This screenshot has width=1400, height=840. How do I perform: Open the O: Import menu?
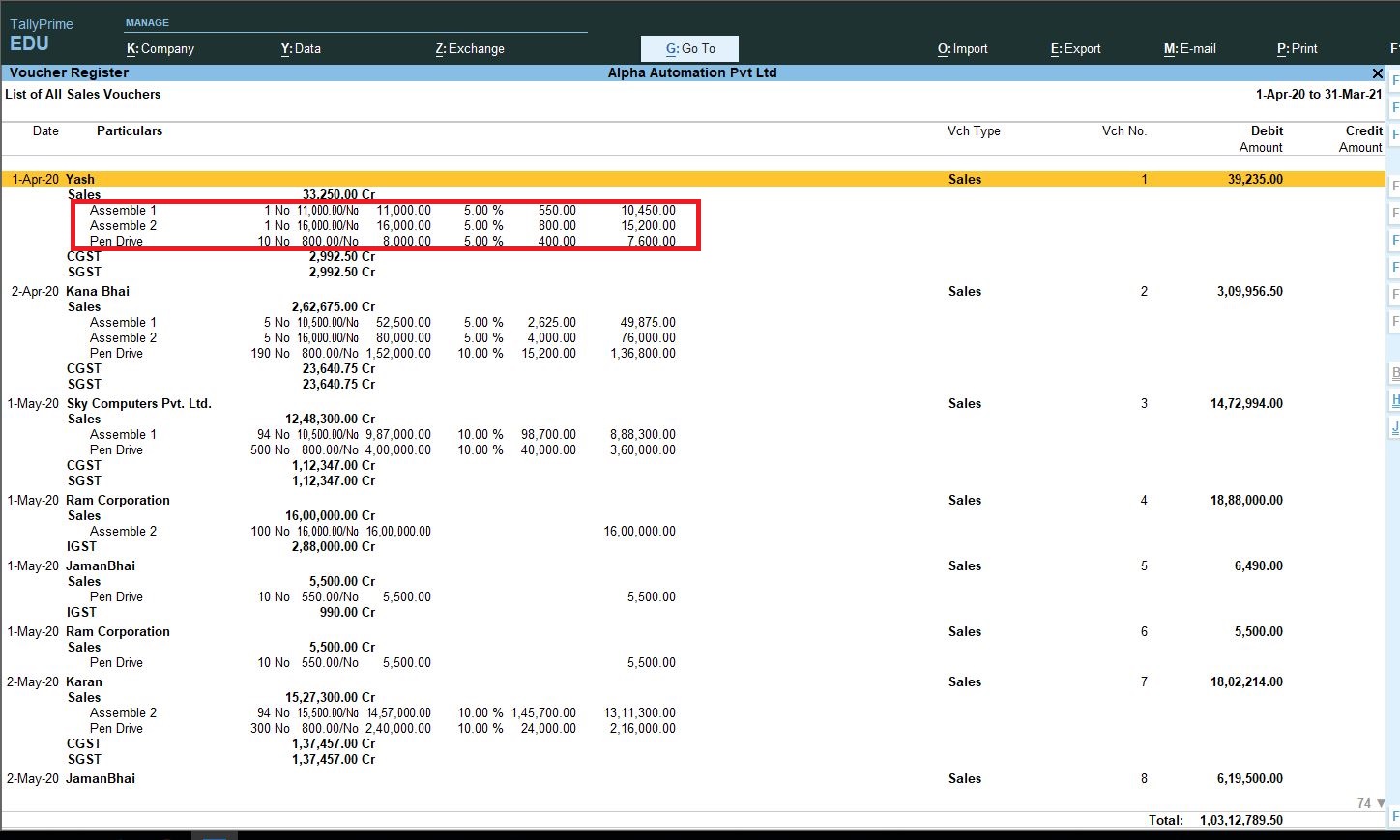coord(962,48)
